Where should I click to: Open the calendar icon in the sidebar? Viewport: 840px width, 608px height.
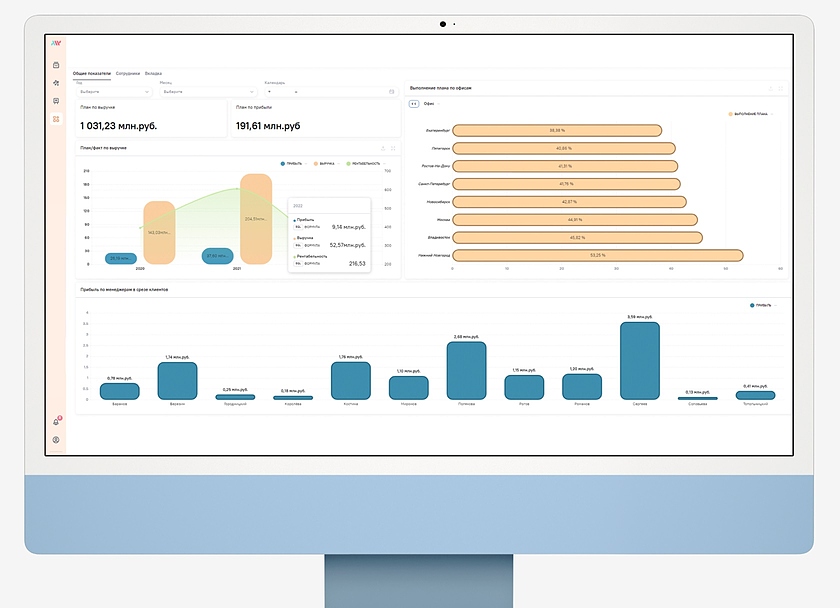56,65
